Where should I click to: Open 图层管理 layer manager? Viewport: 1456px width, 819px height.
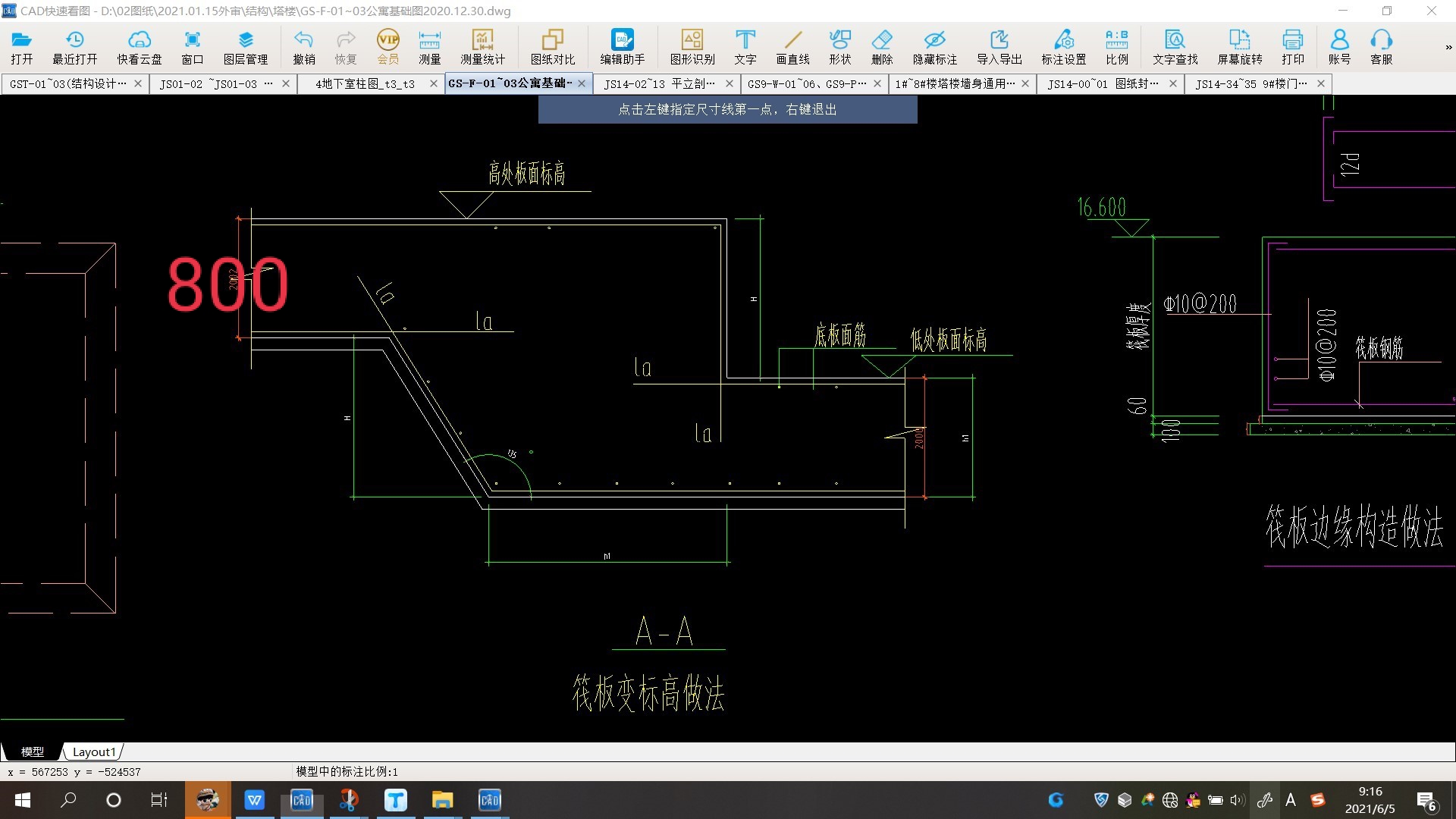coord(245,47)
